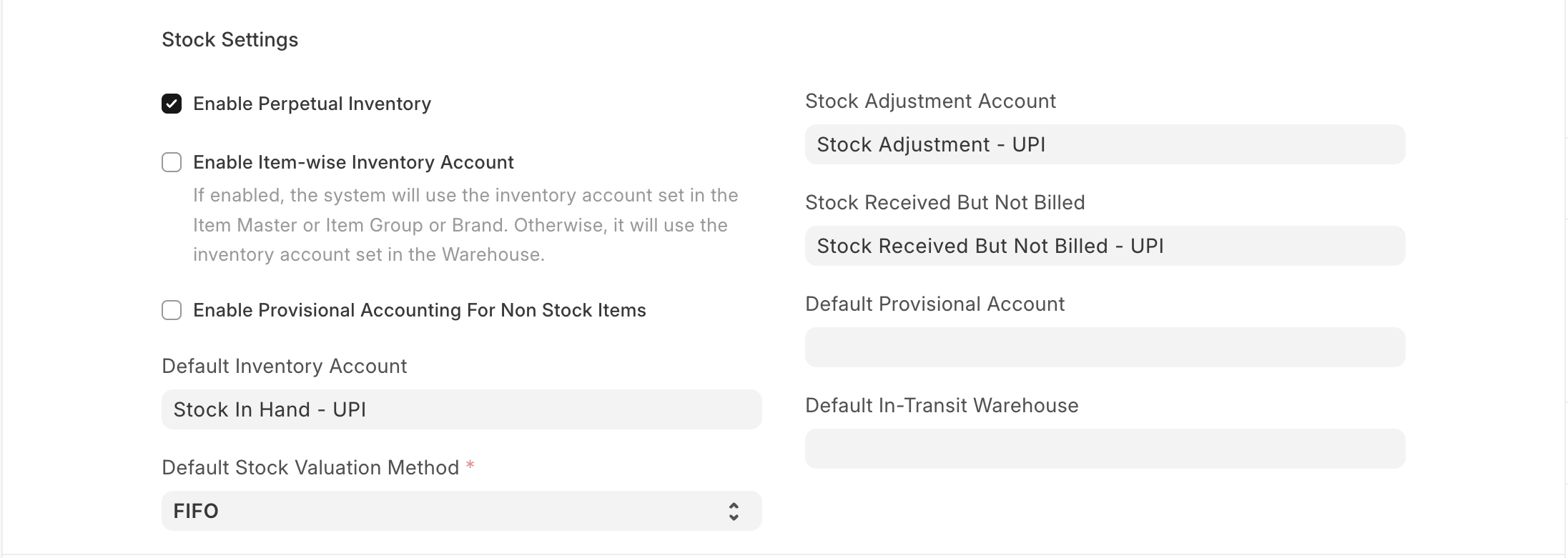Click the Stock Received But Not Billed field

coord(1104,245)
